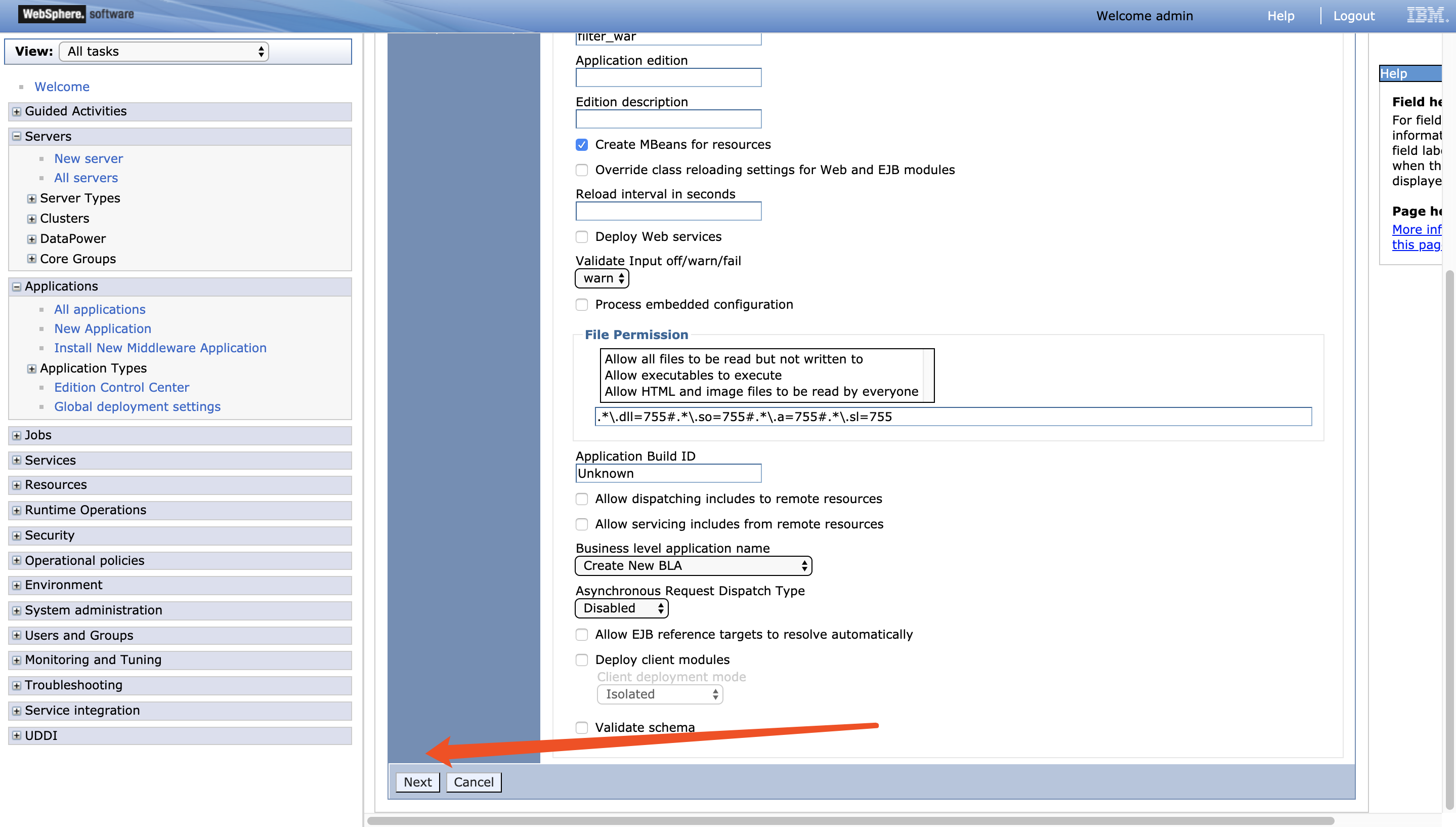Expand the Security section
The width and height of the screenshot is (1456, 827).
click(x=17, y=535)
